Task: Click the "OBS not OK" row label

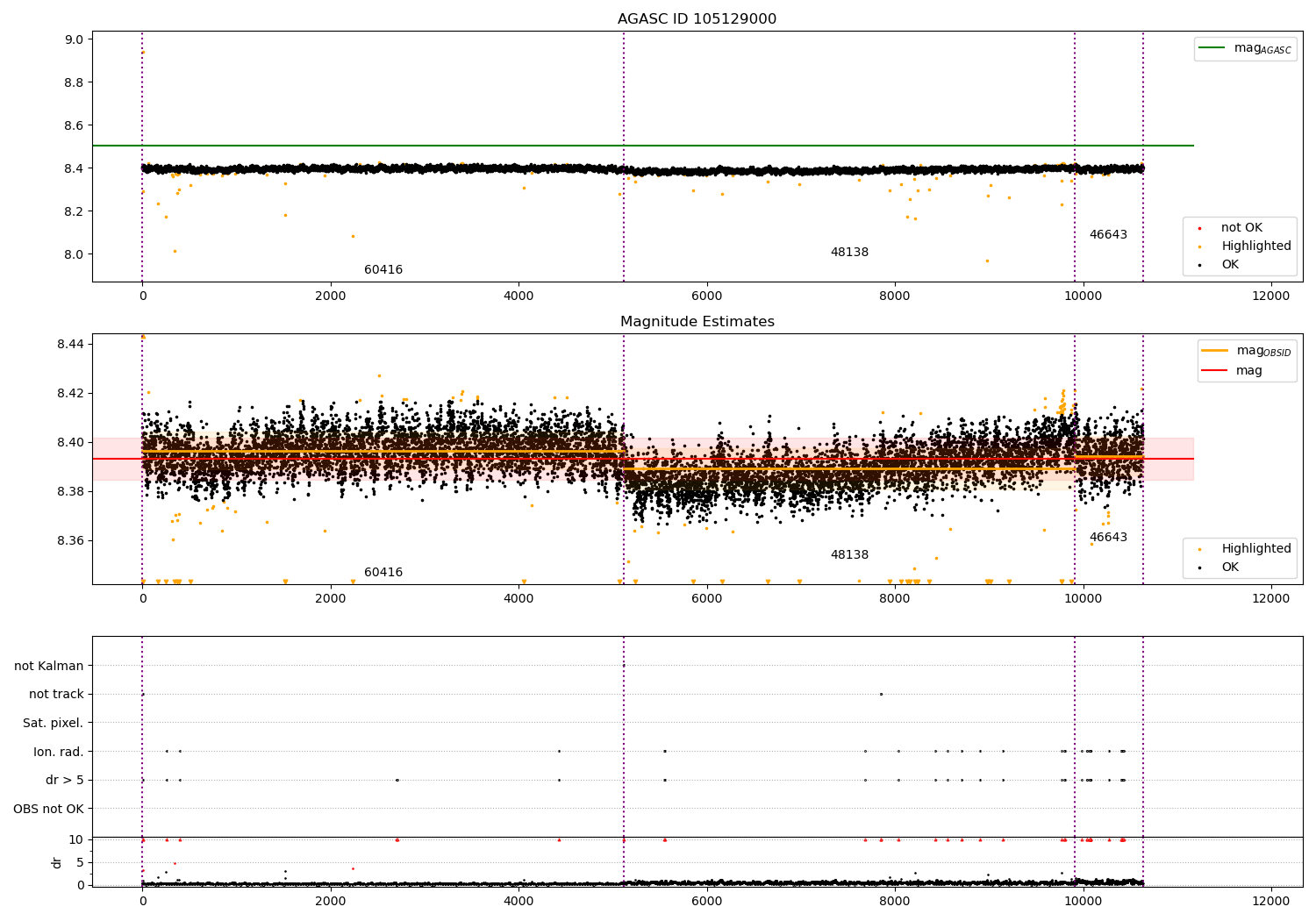Action: [49, 810]
